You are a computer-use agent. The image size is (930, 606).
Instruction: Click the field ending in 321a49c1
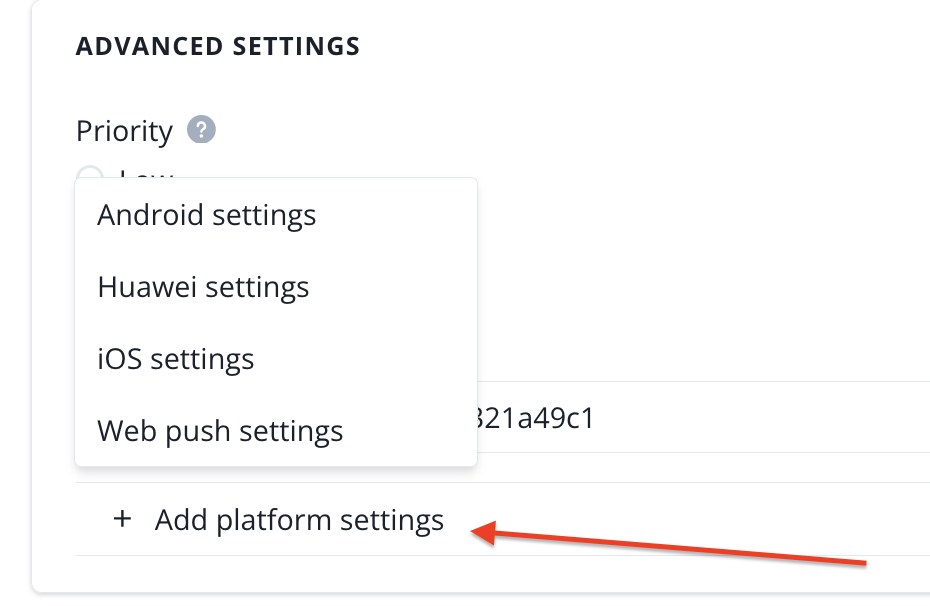[700, 417]
